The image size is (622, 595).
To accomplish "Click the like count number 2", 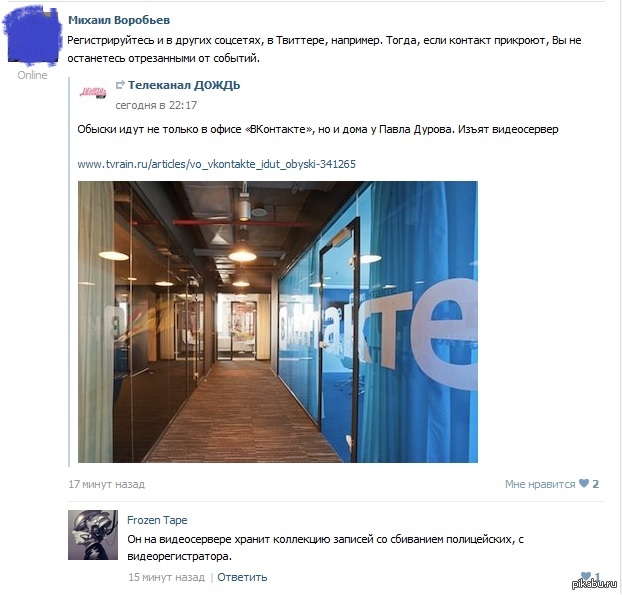I will (x=595, y=484).
